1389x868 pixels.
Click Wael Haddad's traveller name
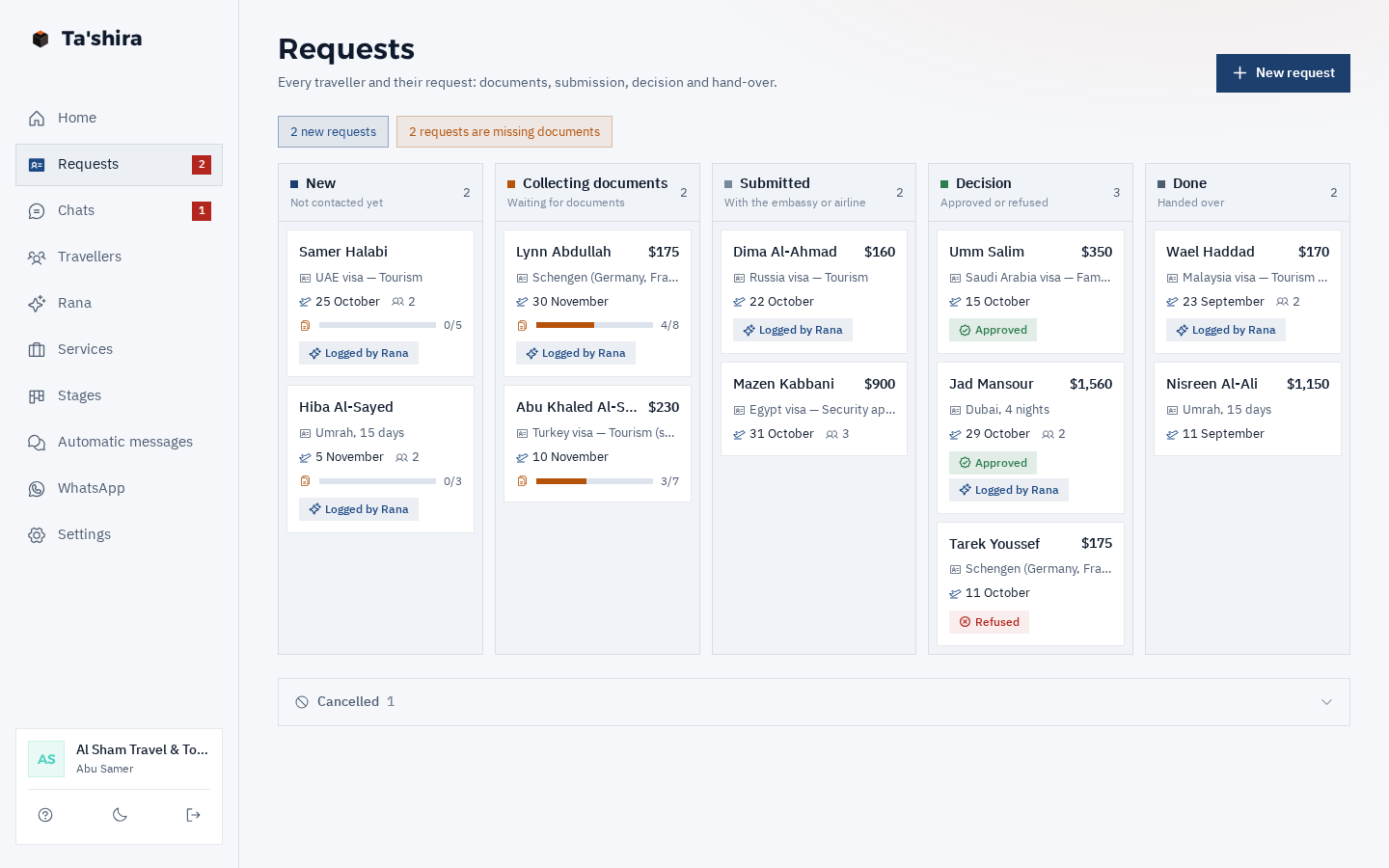tap(1211, 252)
